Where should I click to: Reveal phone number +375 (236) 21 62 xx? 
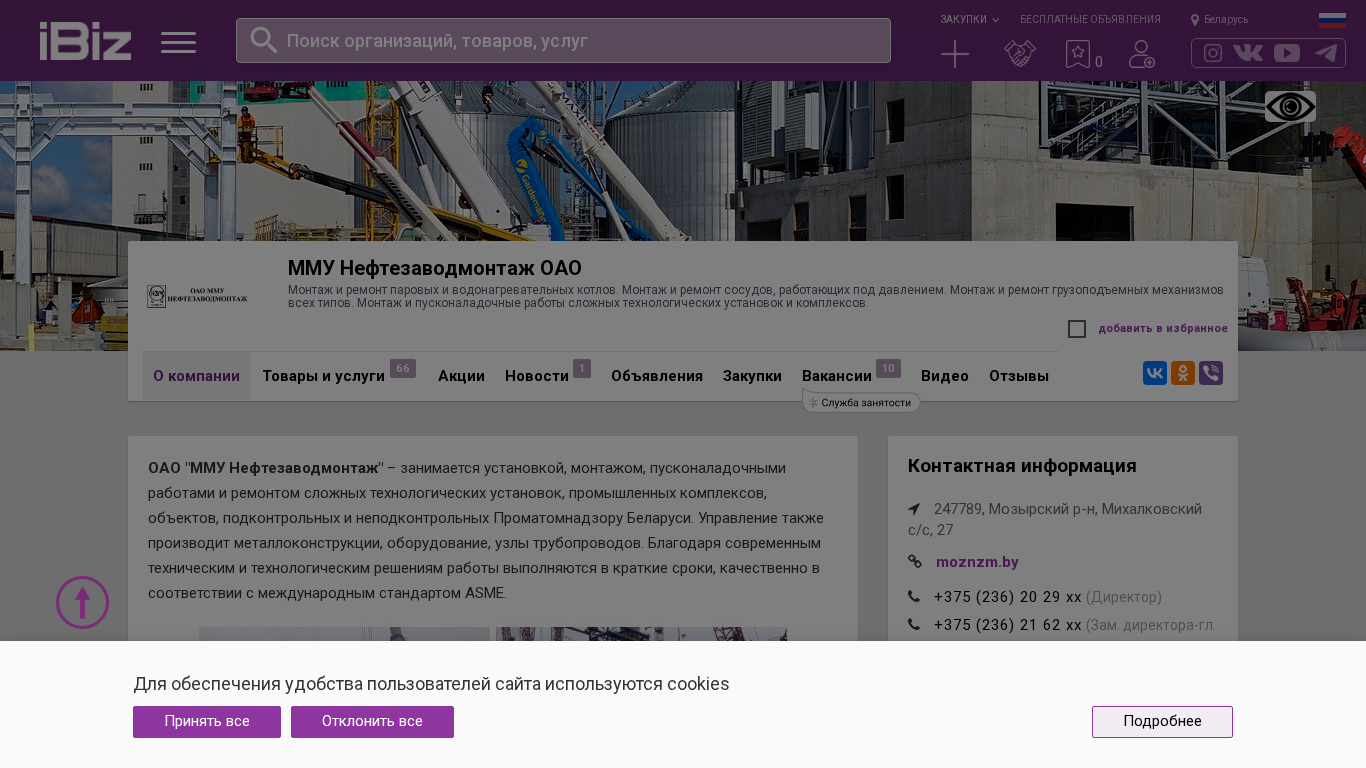(x=1008, y=625)
